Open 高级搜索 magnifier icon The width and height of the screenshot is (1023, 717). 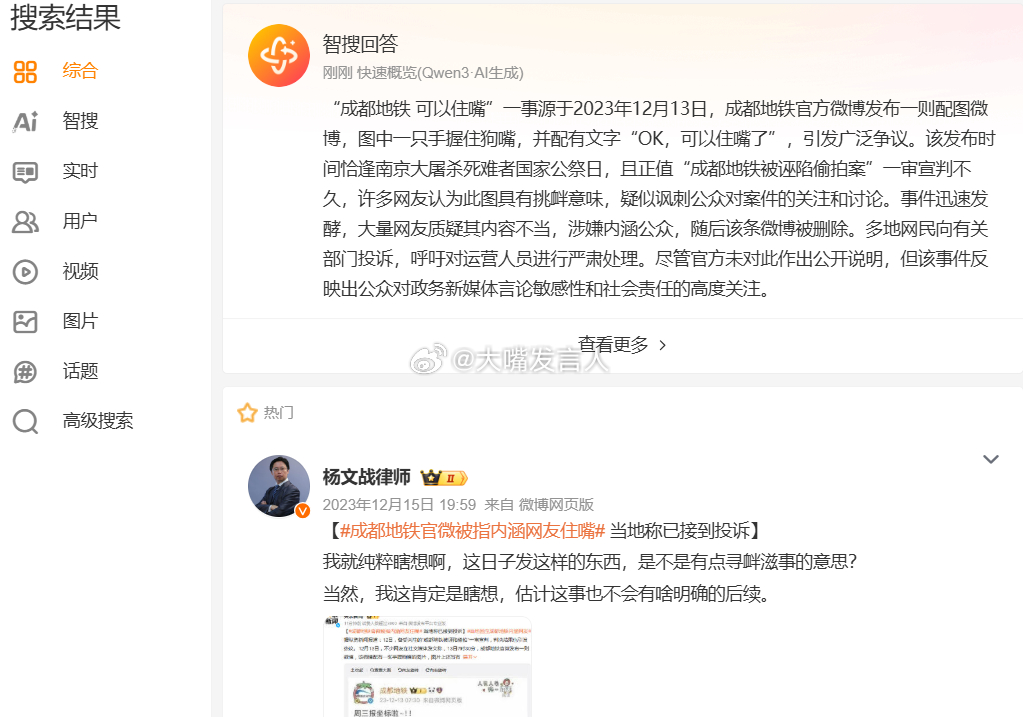click(x=25, y=422)
